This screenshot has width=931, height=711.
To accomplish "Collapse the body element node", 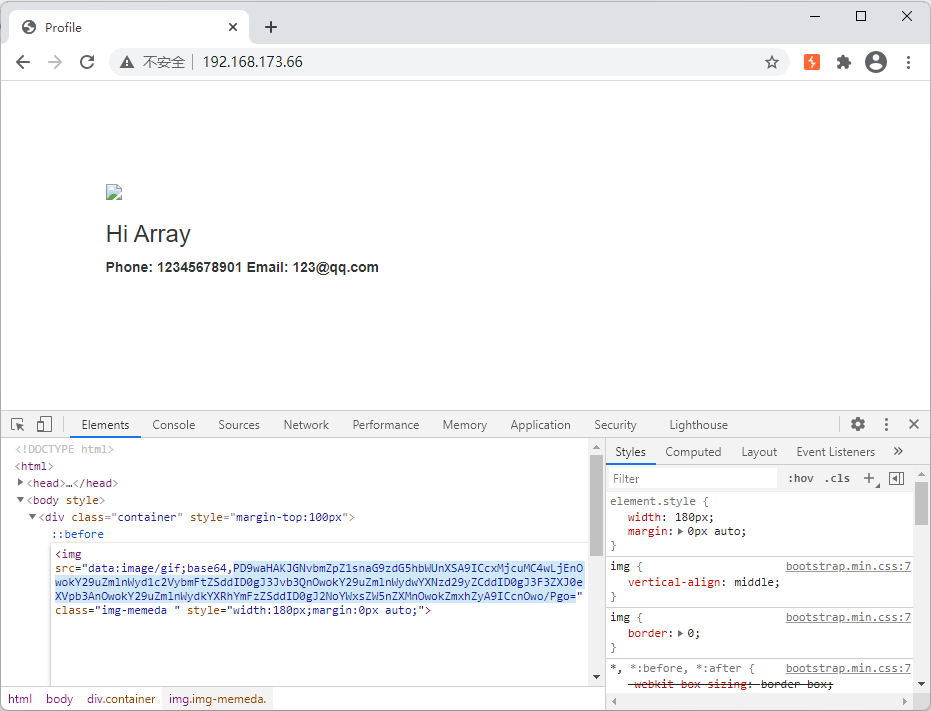I will (x=21, y=500).
